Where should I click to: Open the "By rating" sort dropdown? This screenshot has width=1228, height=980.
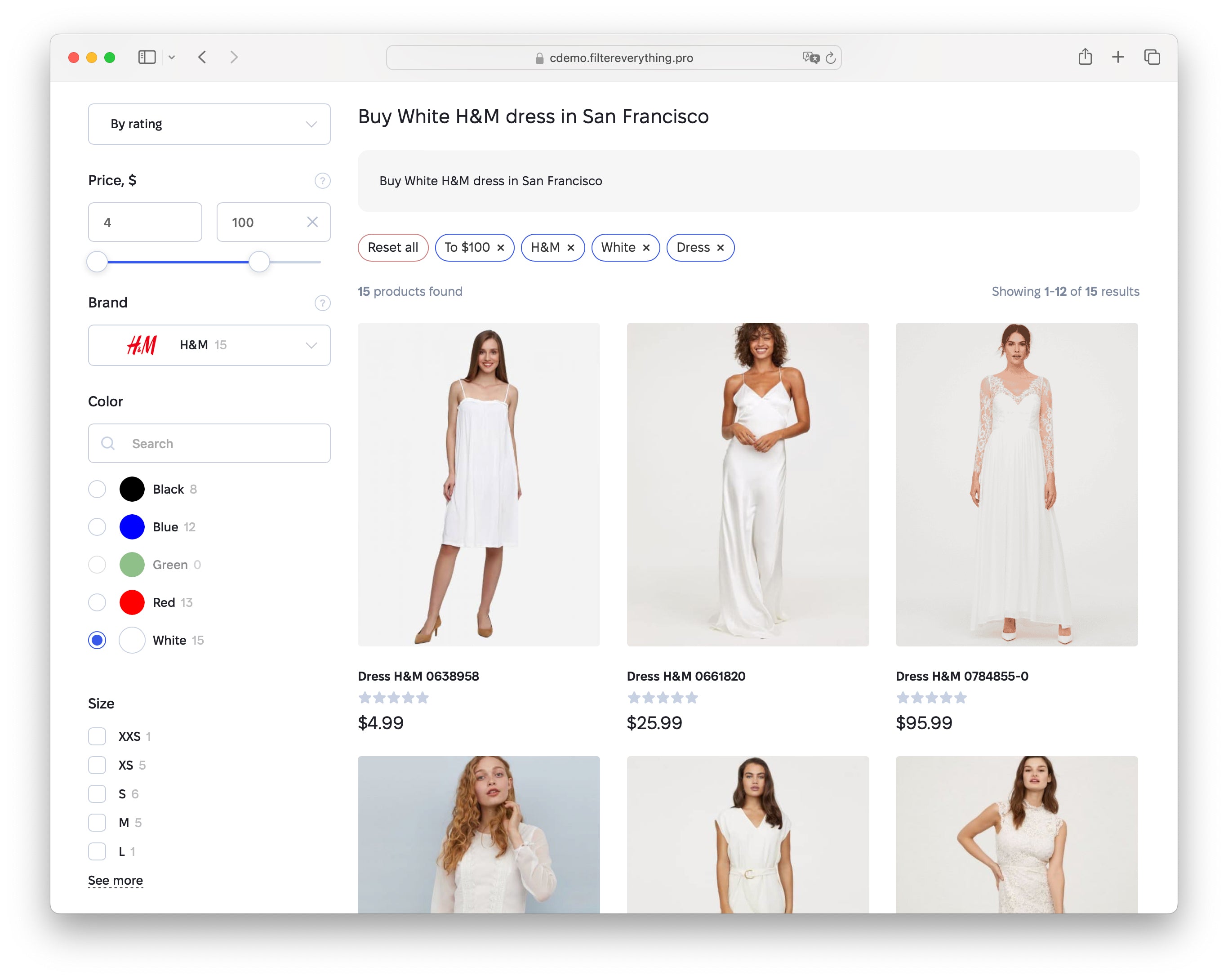[209, 124]
